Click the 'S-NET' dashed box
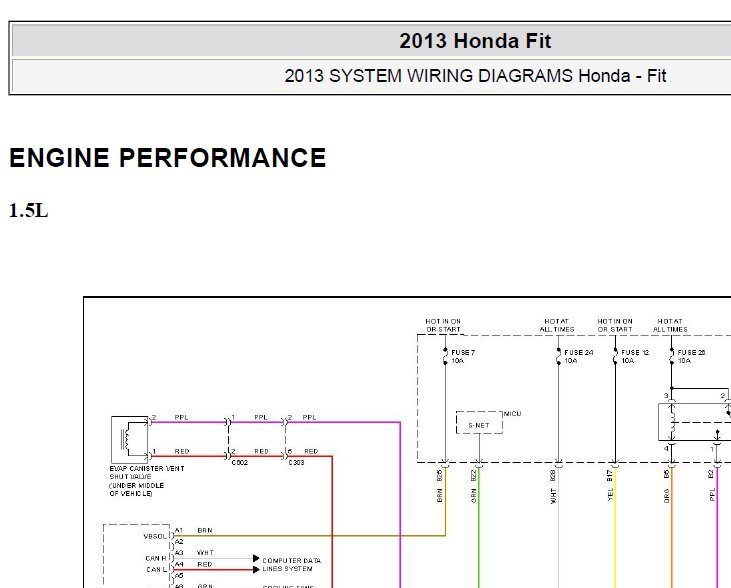The width and height of the screenshot is (731, 588). click(x=479, y=423)
